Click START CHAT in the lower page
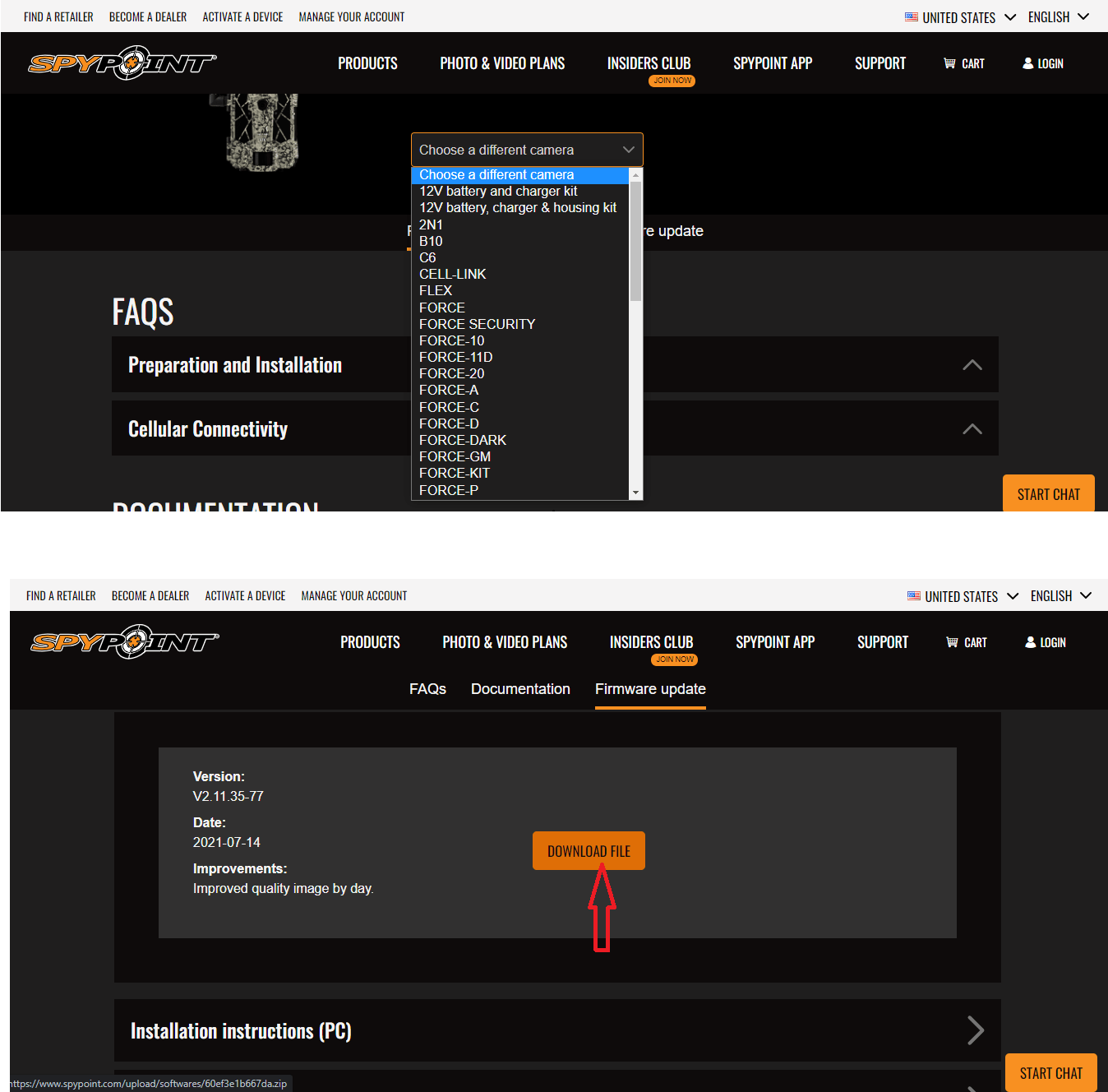This screenshot has height=1092, width=1108. pyautogui.click(x=1051, y=1072)
